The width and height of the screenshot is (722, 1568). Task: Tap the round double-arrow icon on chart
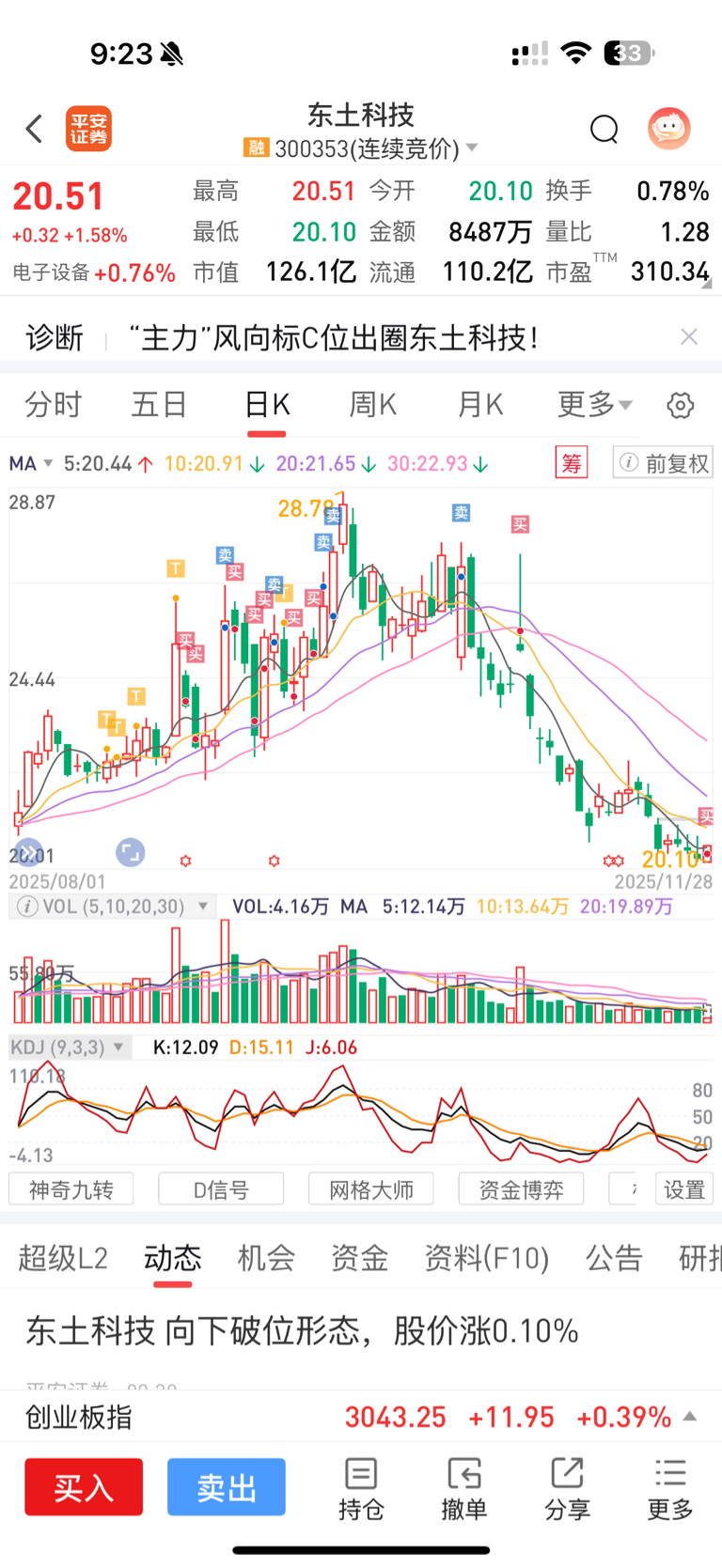[29, 852]
